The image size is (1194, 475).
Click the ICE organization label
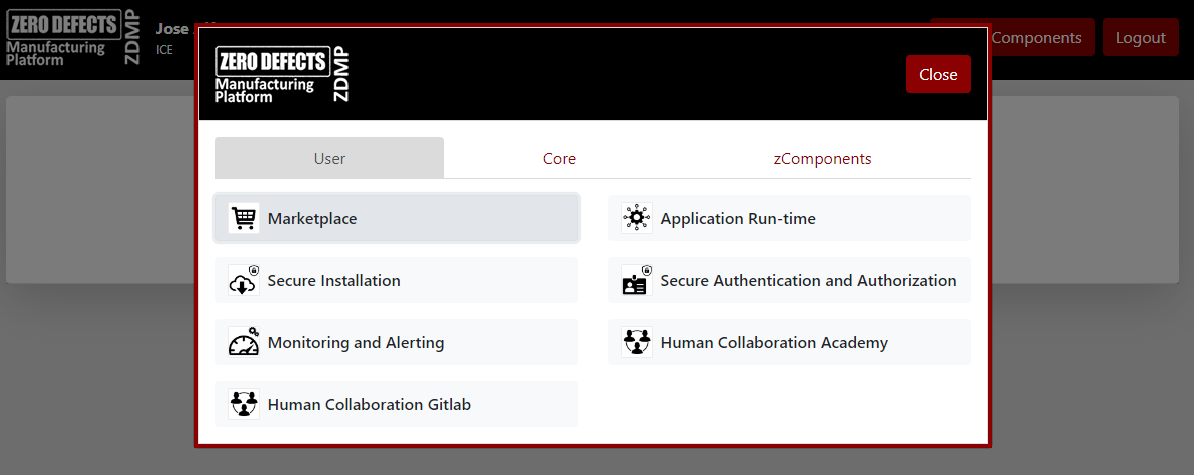(164, 50)
